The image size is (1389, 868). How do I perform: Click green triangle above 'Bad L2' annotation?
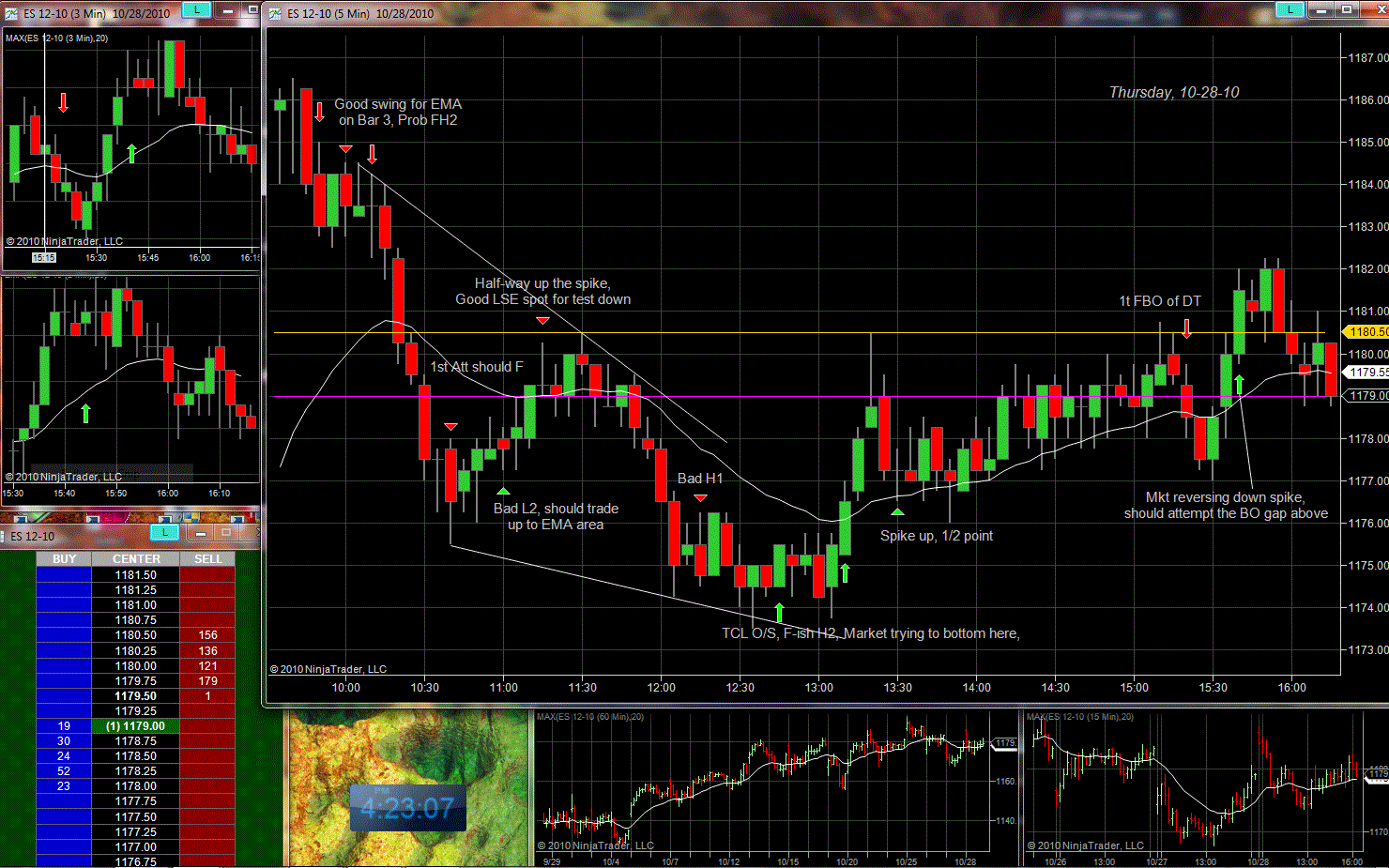click(x=503, y=491)
